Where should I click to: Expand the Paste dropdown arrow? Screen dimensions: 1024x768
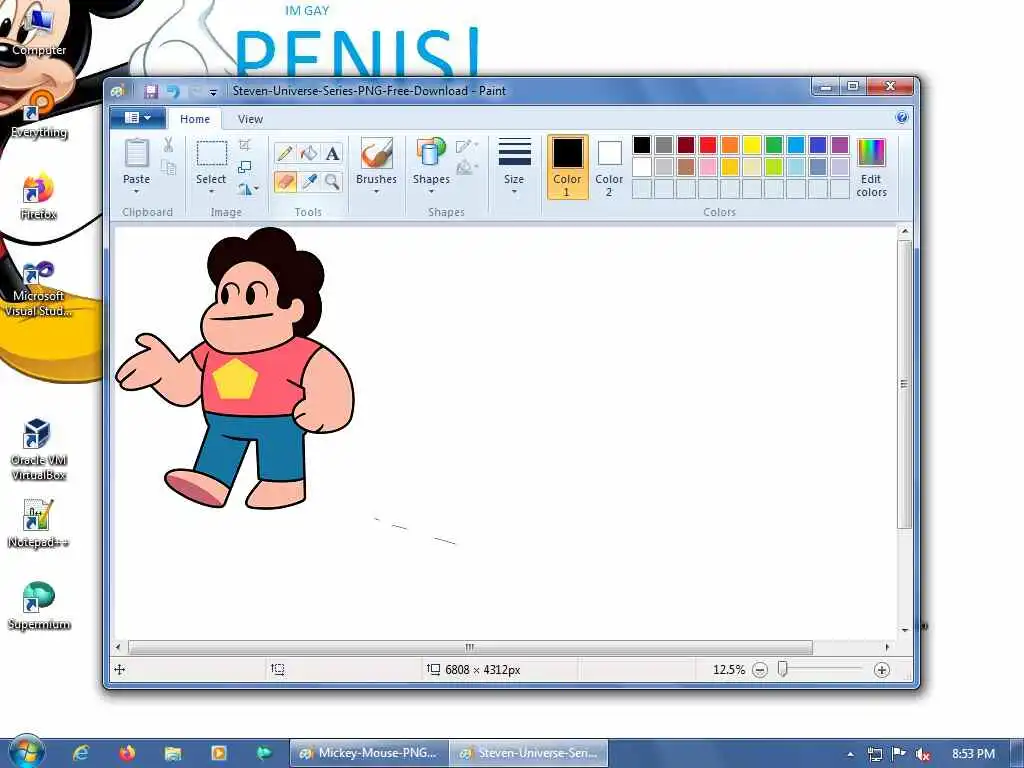click(x=136, y=191)
